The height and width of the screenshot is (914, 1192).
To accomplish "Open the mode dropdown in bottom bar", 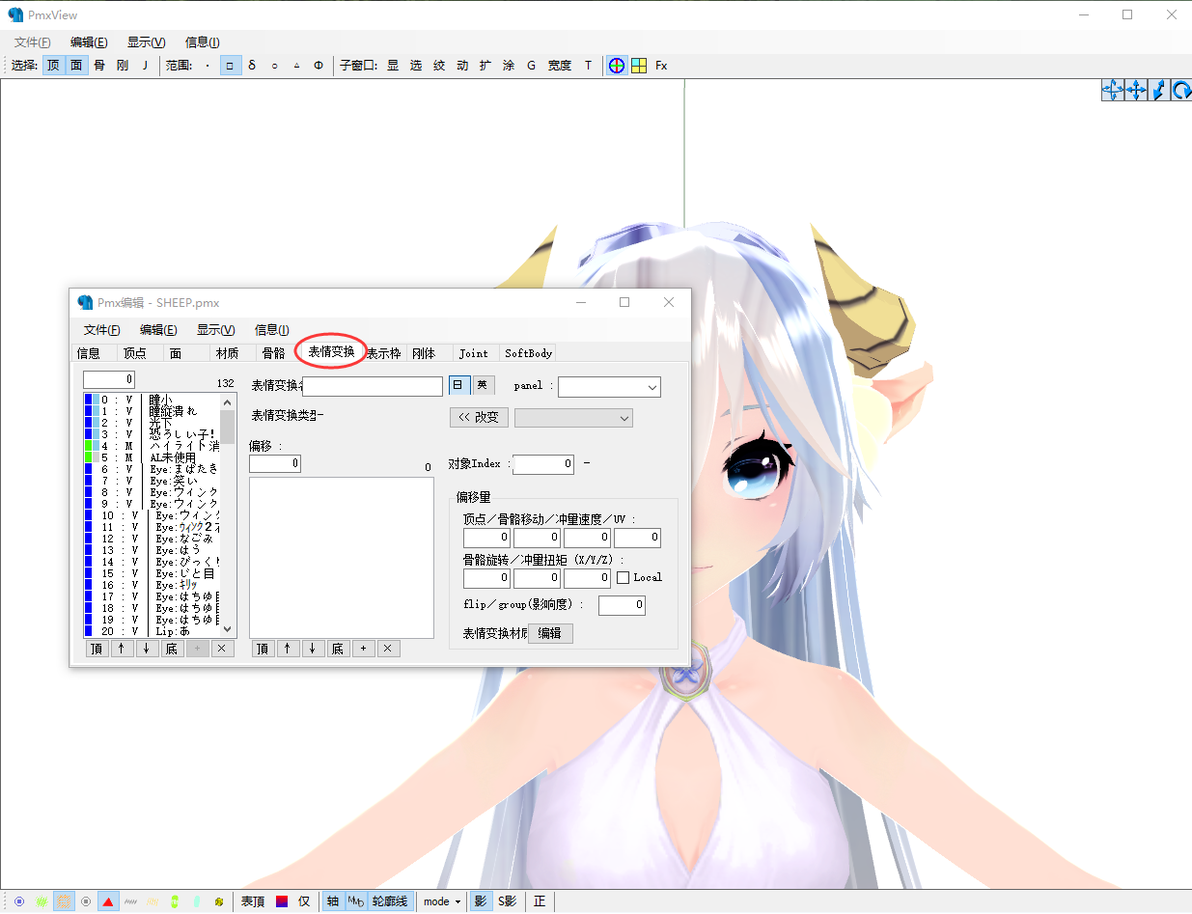I will click(442, 902).
